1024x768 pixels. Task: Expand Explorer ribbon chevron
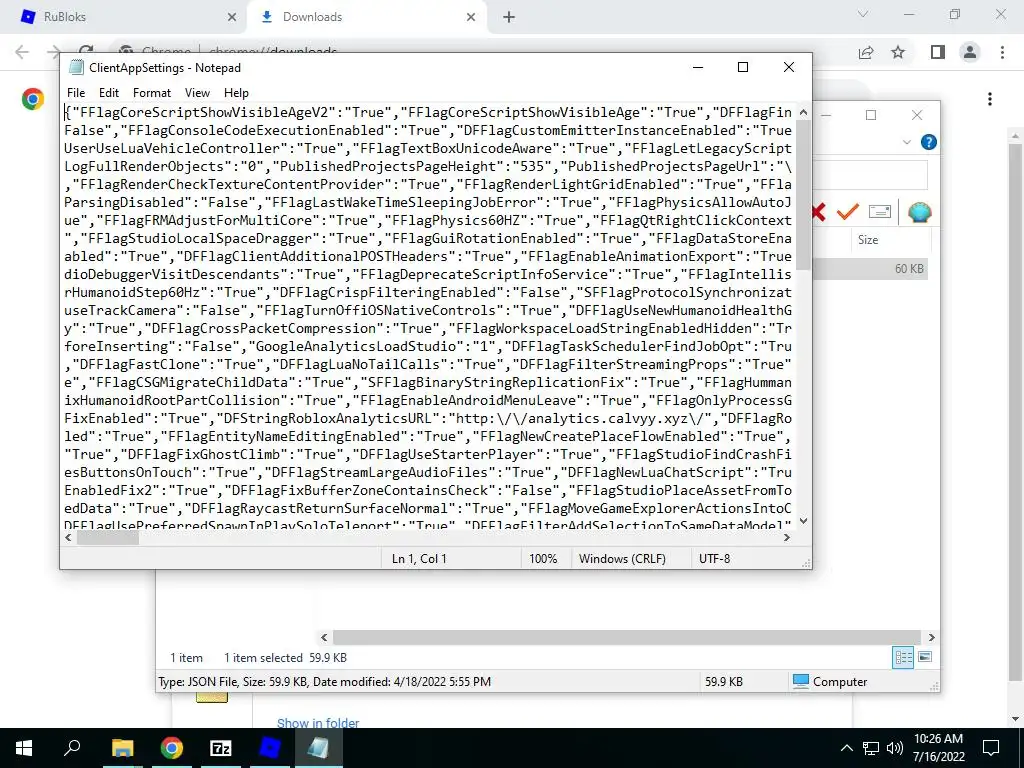(x=906, y=142)
